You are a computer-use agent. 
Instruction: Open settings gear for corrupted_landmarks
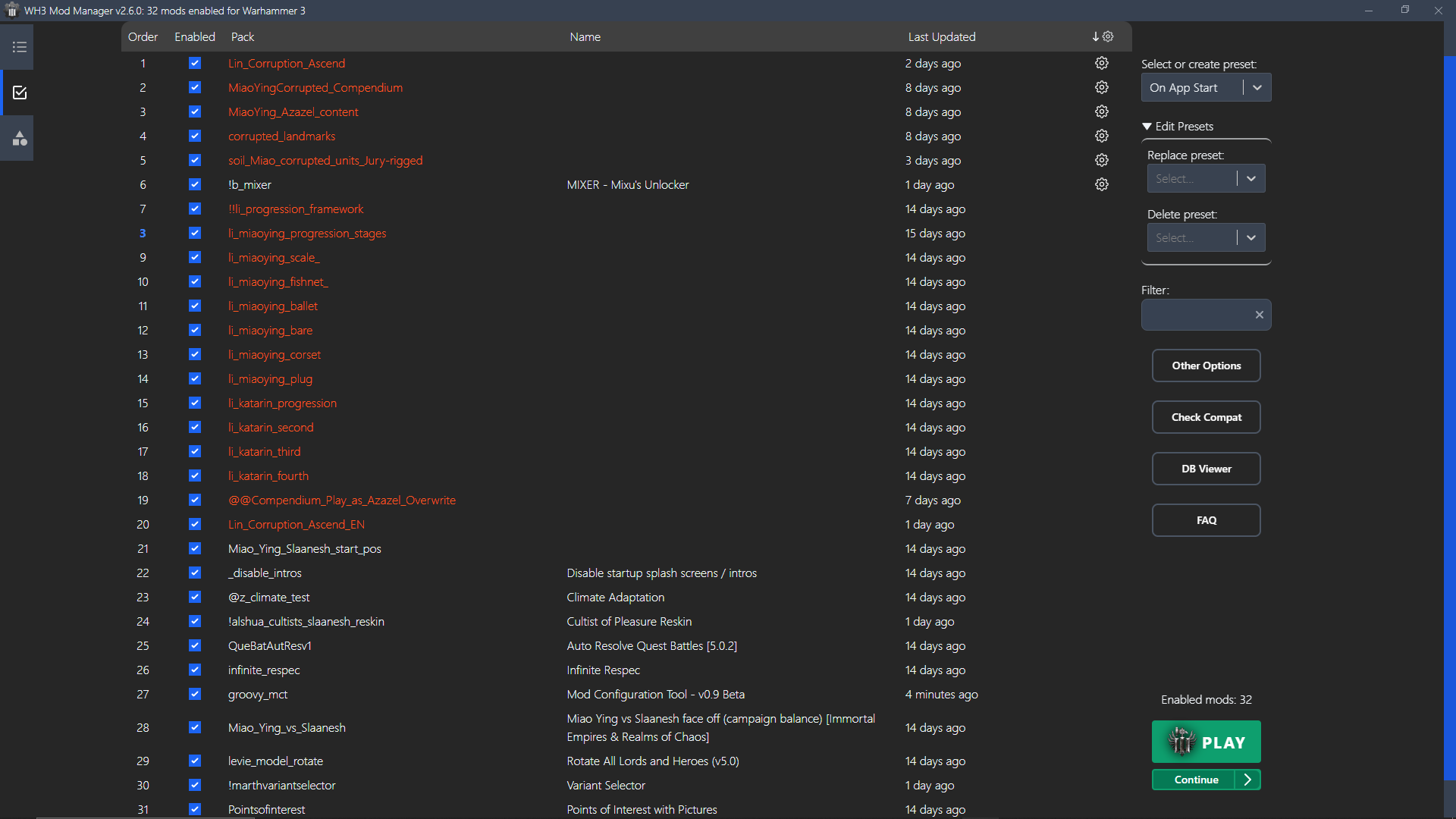(x=1102, y=136)
